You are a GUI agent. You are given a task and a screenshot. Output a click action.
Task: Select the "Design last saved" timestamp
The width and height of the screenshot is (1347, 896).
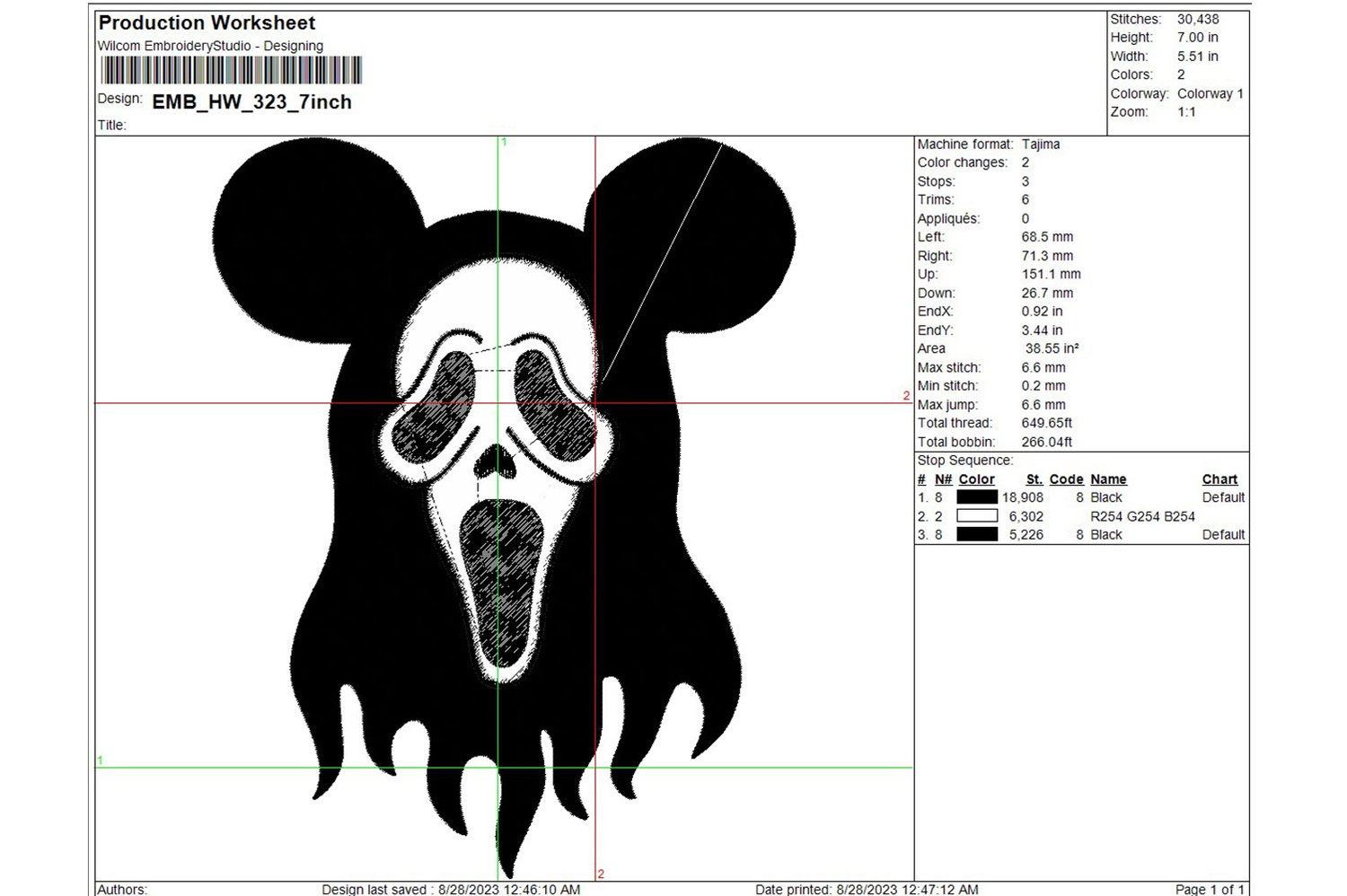click(451, 889)
